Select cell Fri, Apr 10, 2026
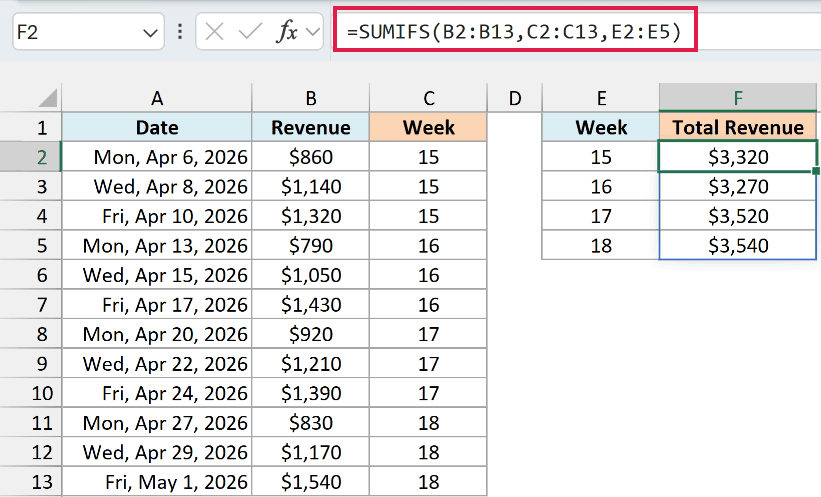The height and width of the screenshot is (497, 821). tap(157, 216)
